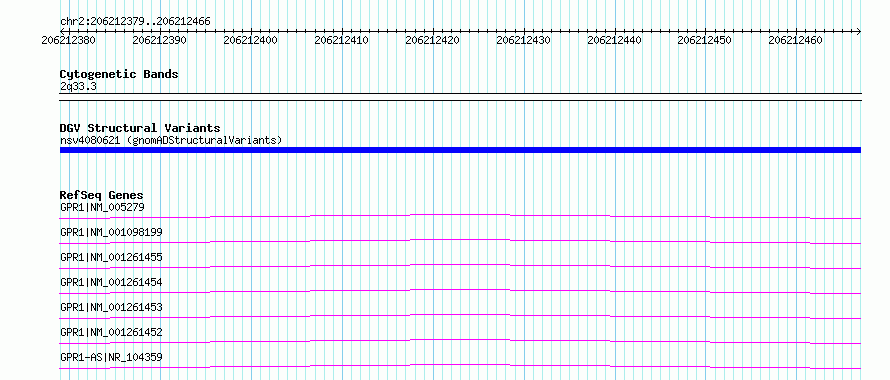Click the Cytogenetic Bands track heading
The height and width of the screenshot is (380, 890).
pos(119,74)
